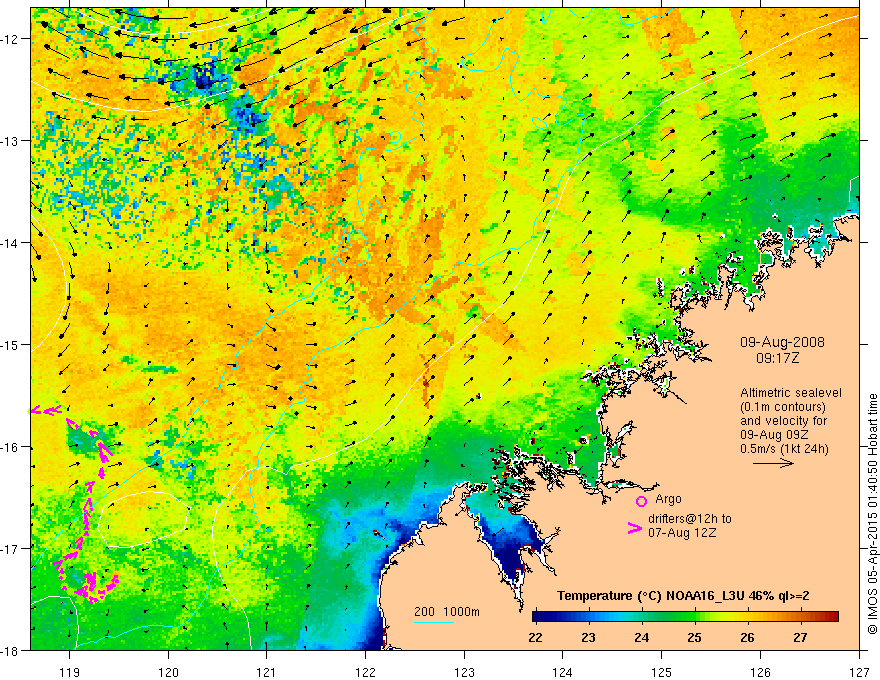Click the '27' color bar tick label
The width and height of the screenshot is (880, 680).
click(x=800, y=637)
